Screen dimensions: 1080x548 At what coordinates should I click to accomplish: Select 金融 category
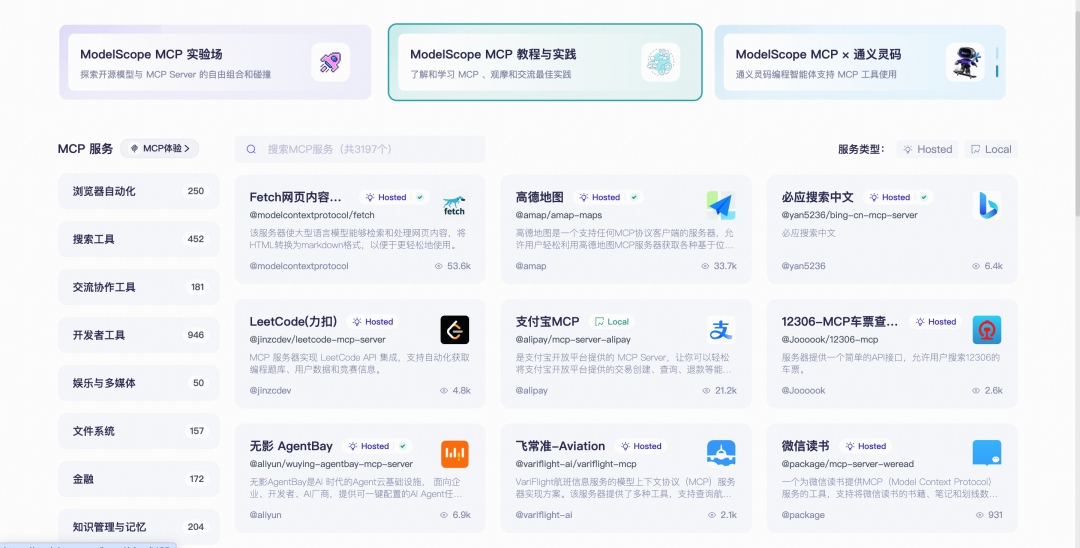coord(138,479)
